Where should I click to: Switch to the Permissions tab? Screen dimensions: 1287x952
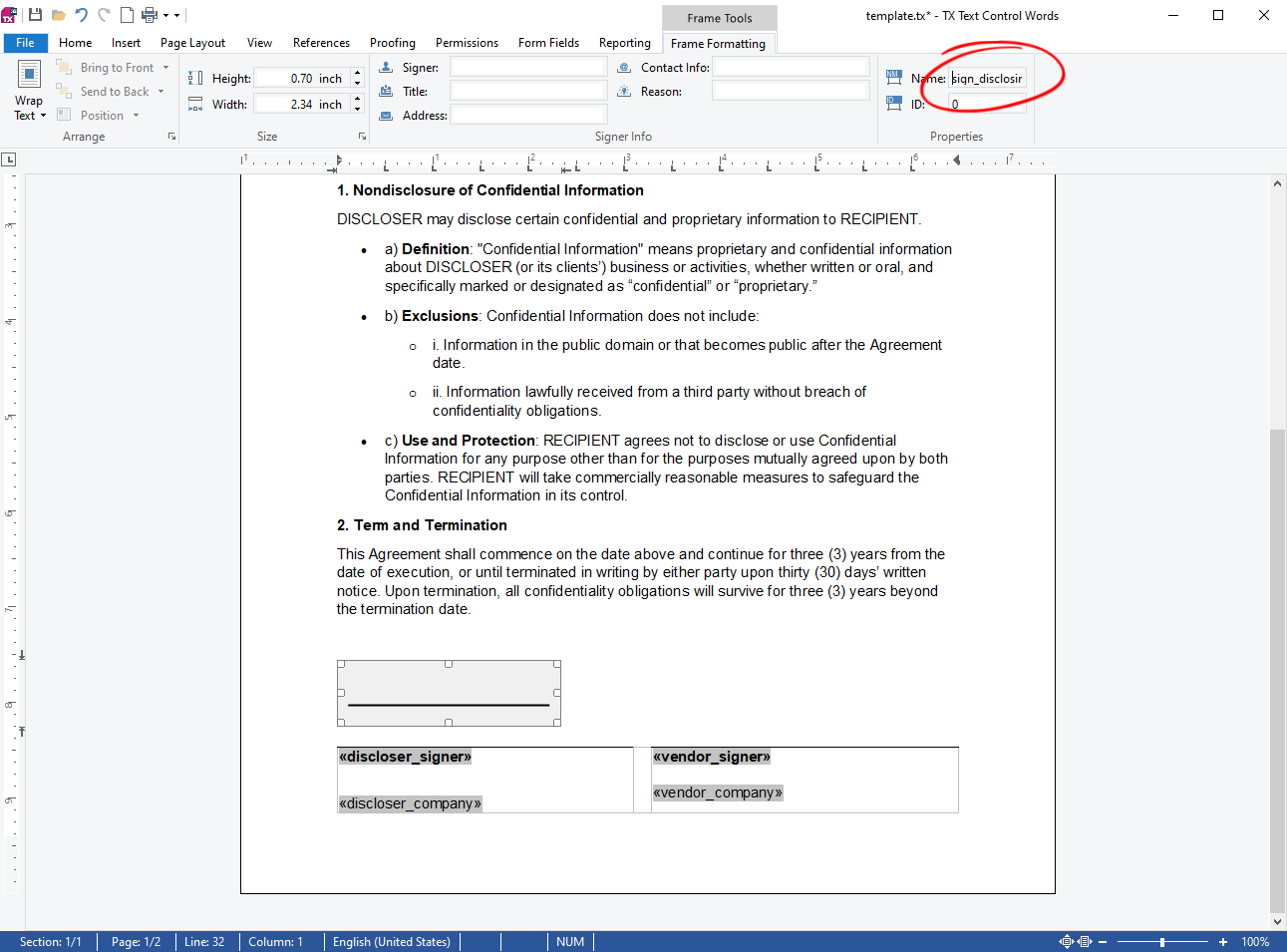point(467,43)
